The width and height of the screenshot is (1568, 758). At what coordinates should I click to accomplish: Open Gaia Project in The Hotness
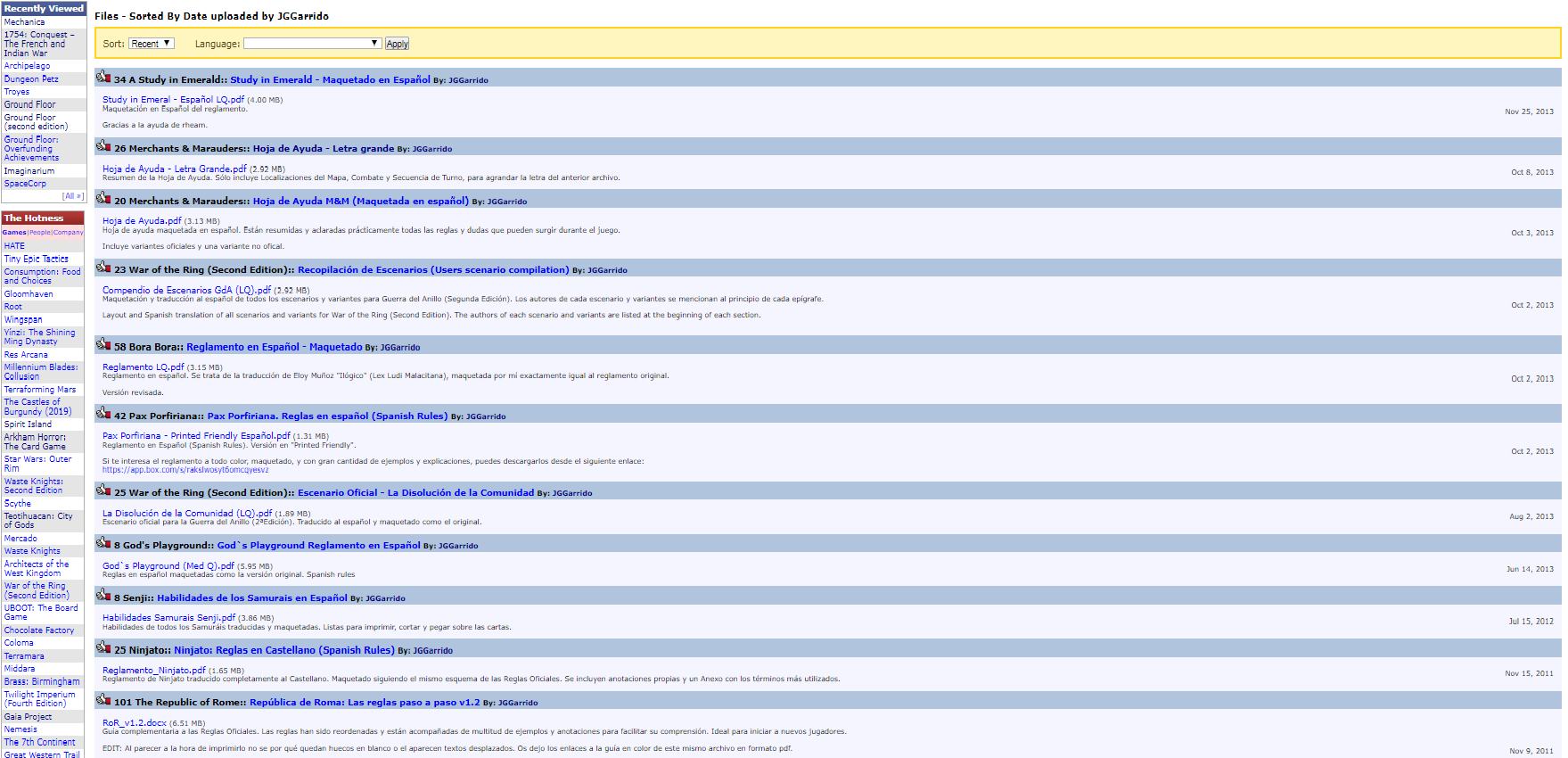(28, 717)
